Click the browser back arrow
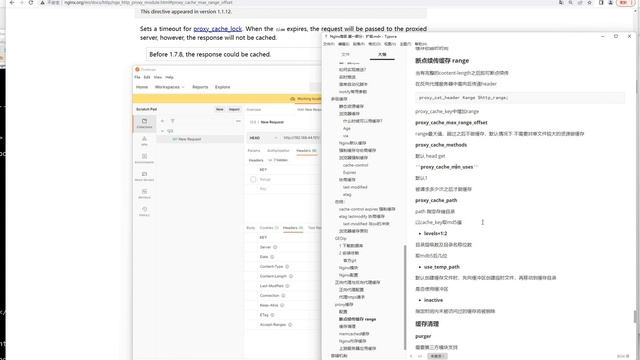This screenshot has height=360, width=640. pos(11,2)
